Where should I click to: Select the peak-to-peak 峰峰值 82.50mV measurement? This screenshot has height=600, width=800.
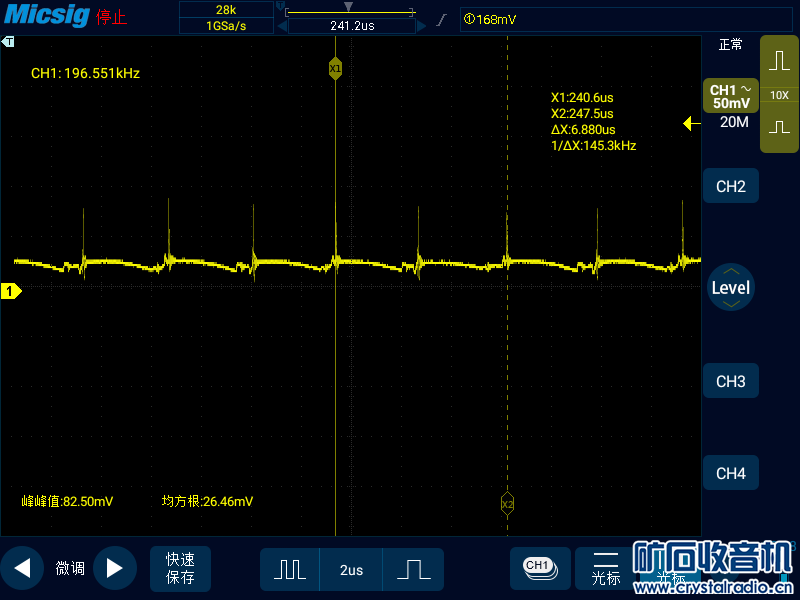tap(67, 502)
